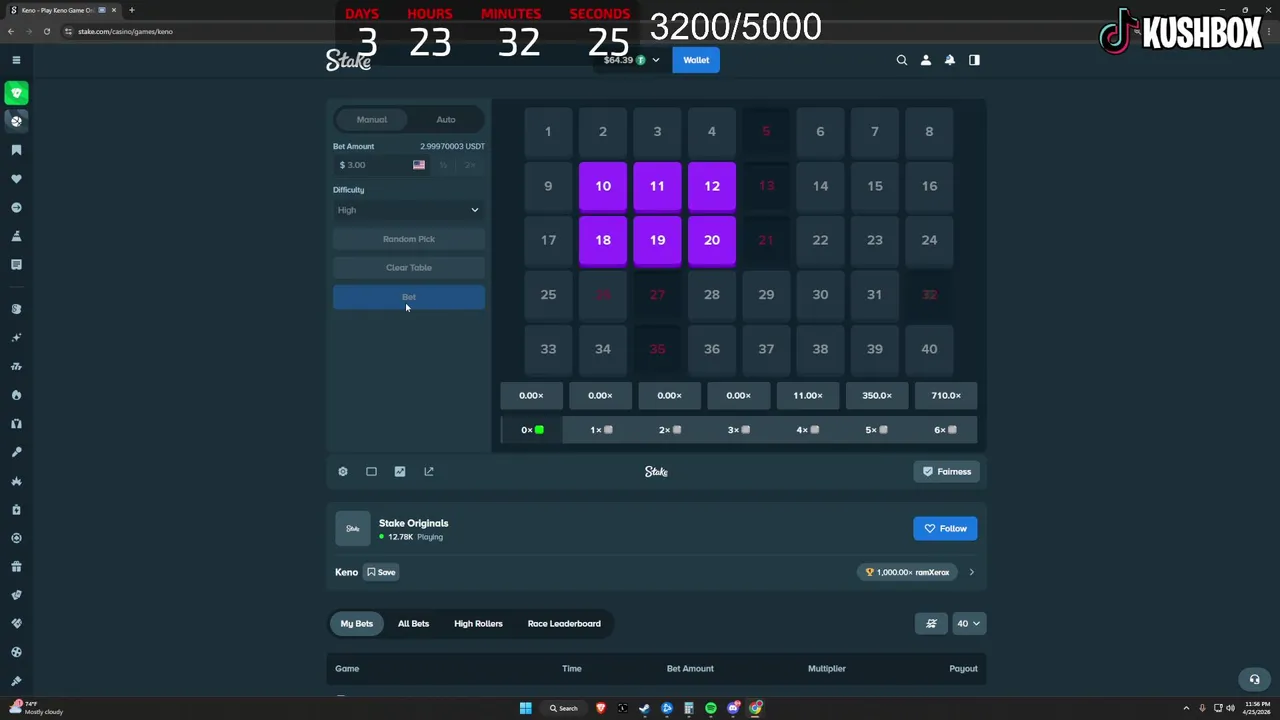The width and height of the screenshot is (1280, 720).
Task: Open game settings gear below board
Action: tap(343, 472)
